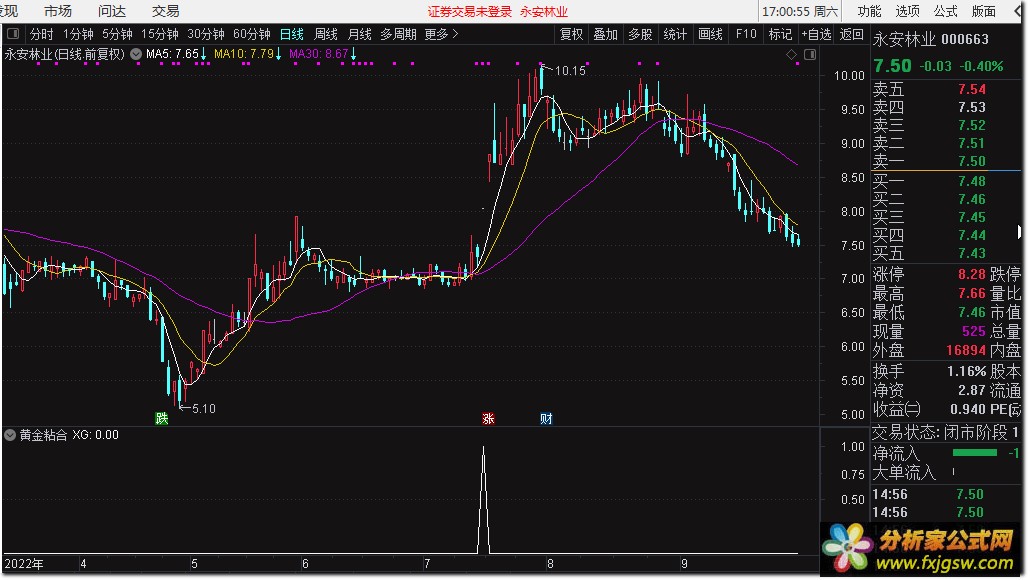Click the 叠加 overlay button
This screenshot has width=1030, height=580.
(x=606, y=34)
